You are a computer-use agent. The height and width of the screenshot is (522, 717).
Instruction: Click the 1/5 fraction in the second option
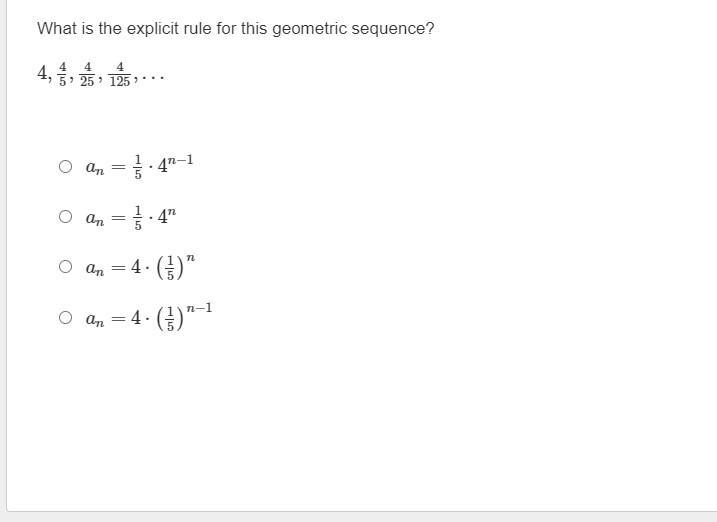[x=133, y=217]
